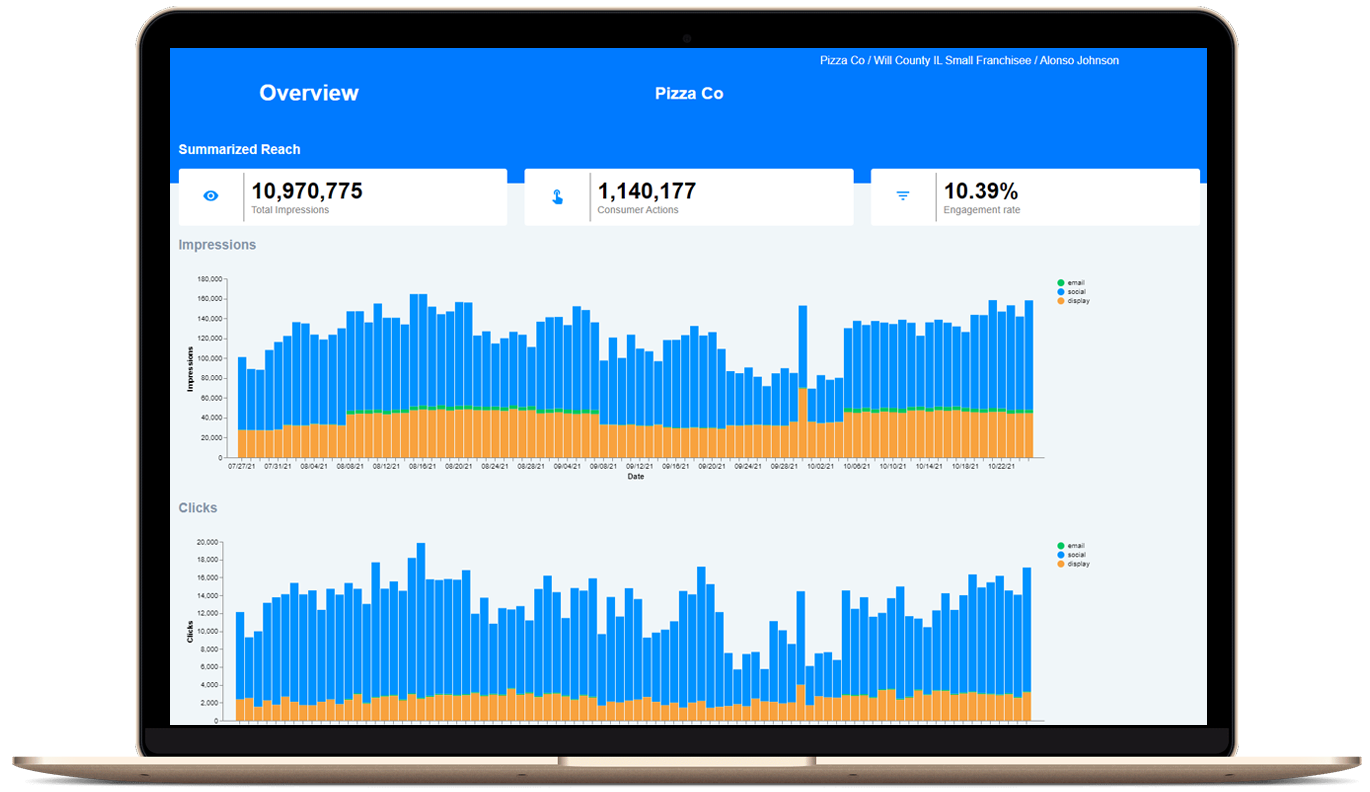
Task: Click the Date axis title under Impressions chart
Action: pyautogui.click(x=636, y=477)
